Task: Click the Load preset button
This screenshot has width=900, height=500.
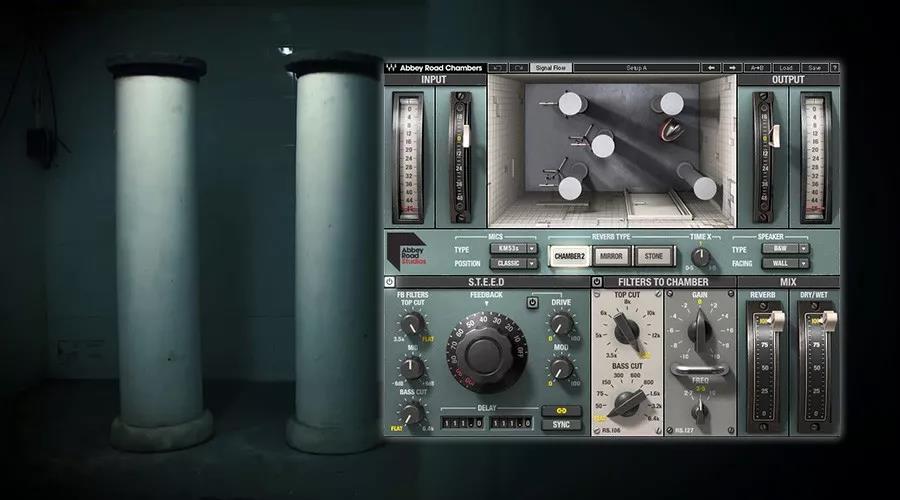Action: [x=786, y=68]
